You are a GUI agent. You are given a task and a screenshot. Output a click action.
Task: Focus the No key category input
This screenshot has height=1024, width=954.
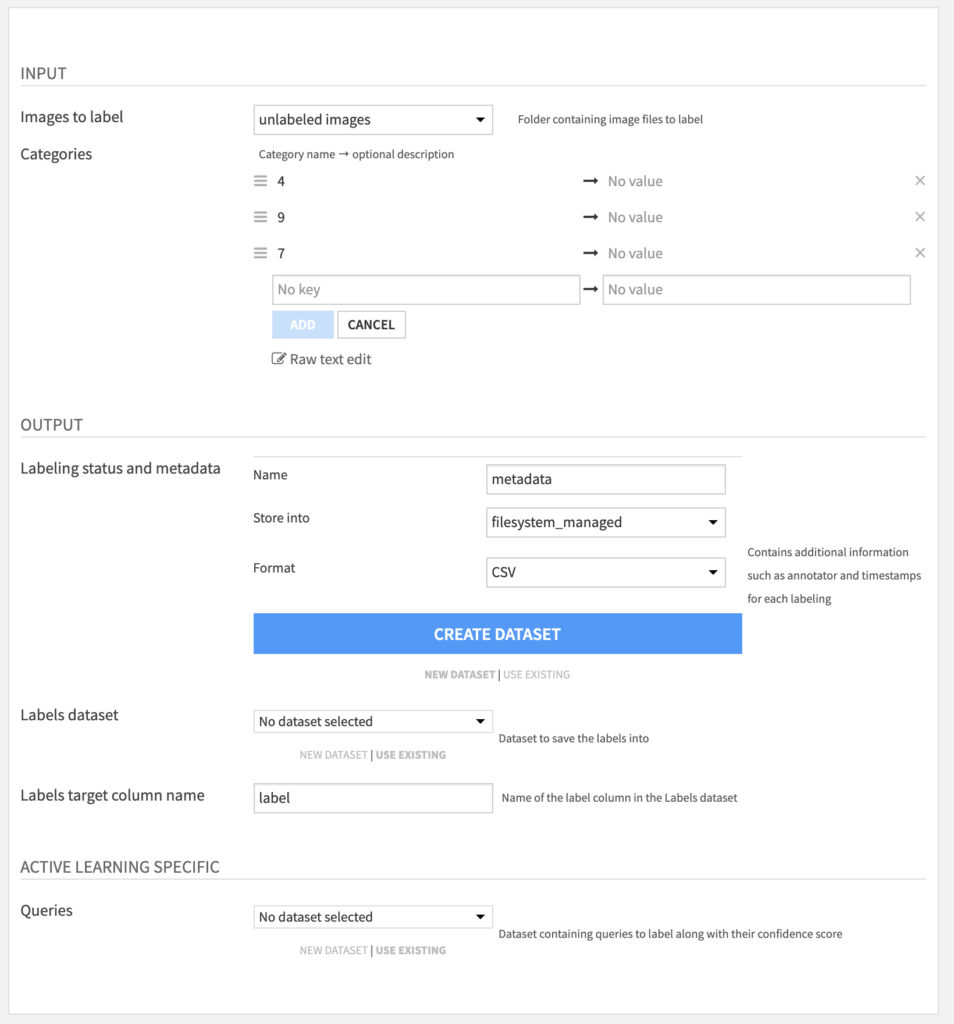pos(426,289)
